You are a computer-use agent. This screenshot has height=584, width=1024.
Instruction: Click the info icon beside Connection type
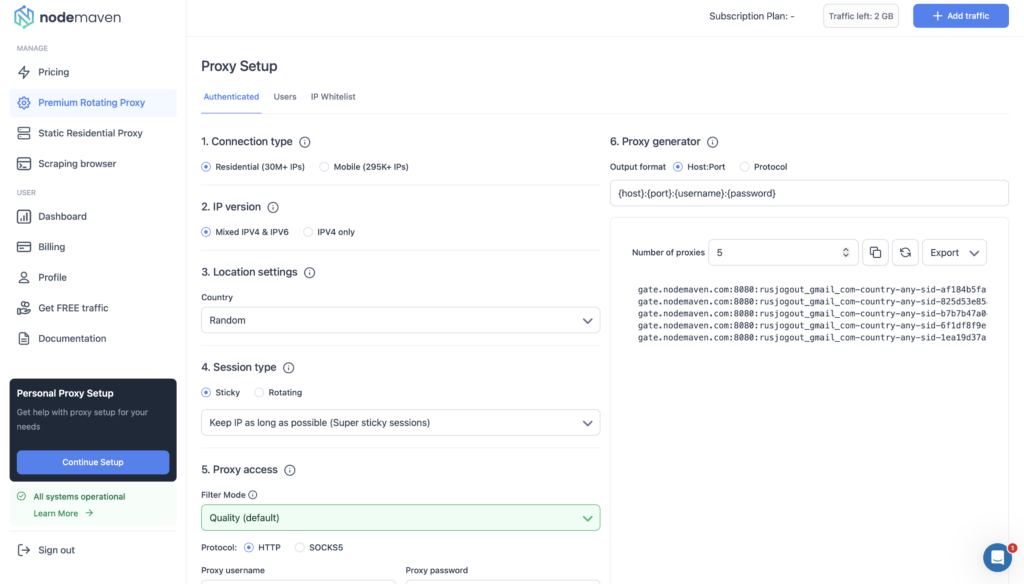304,142
